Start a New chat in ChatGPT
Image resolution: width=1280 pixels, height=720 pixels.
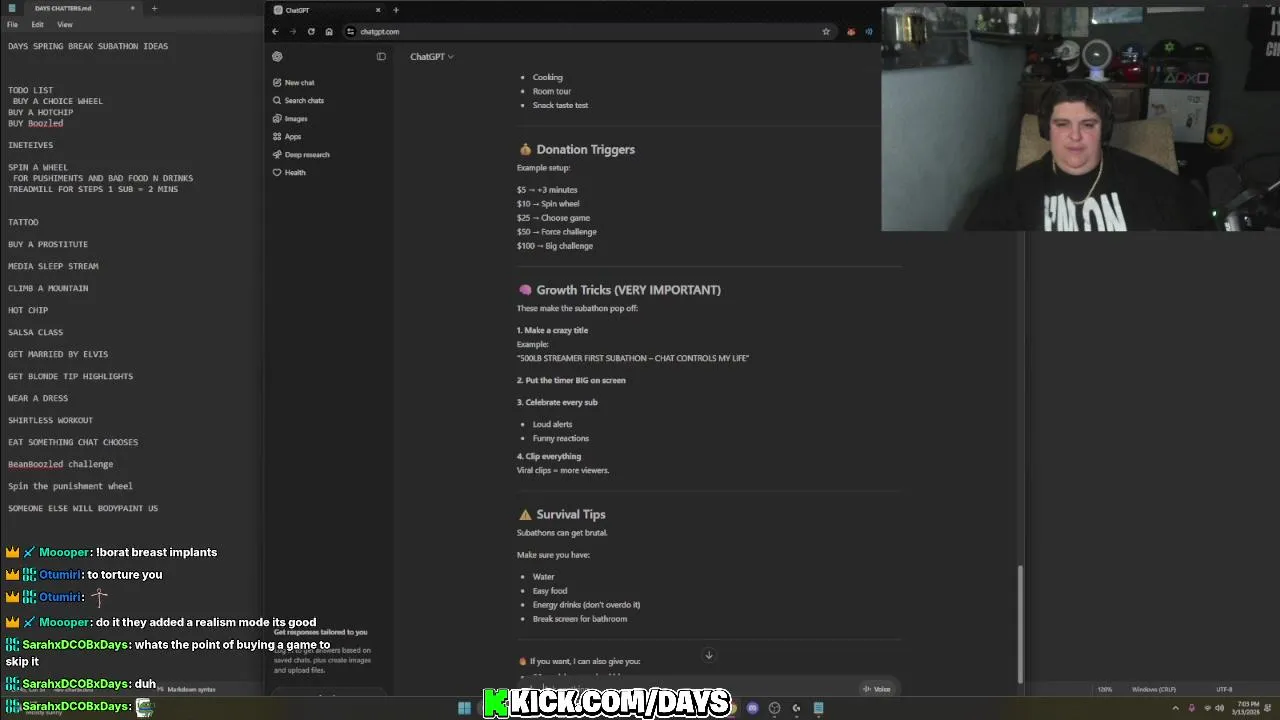(x=293, y=83)
